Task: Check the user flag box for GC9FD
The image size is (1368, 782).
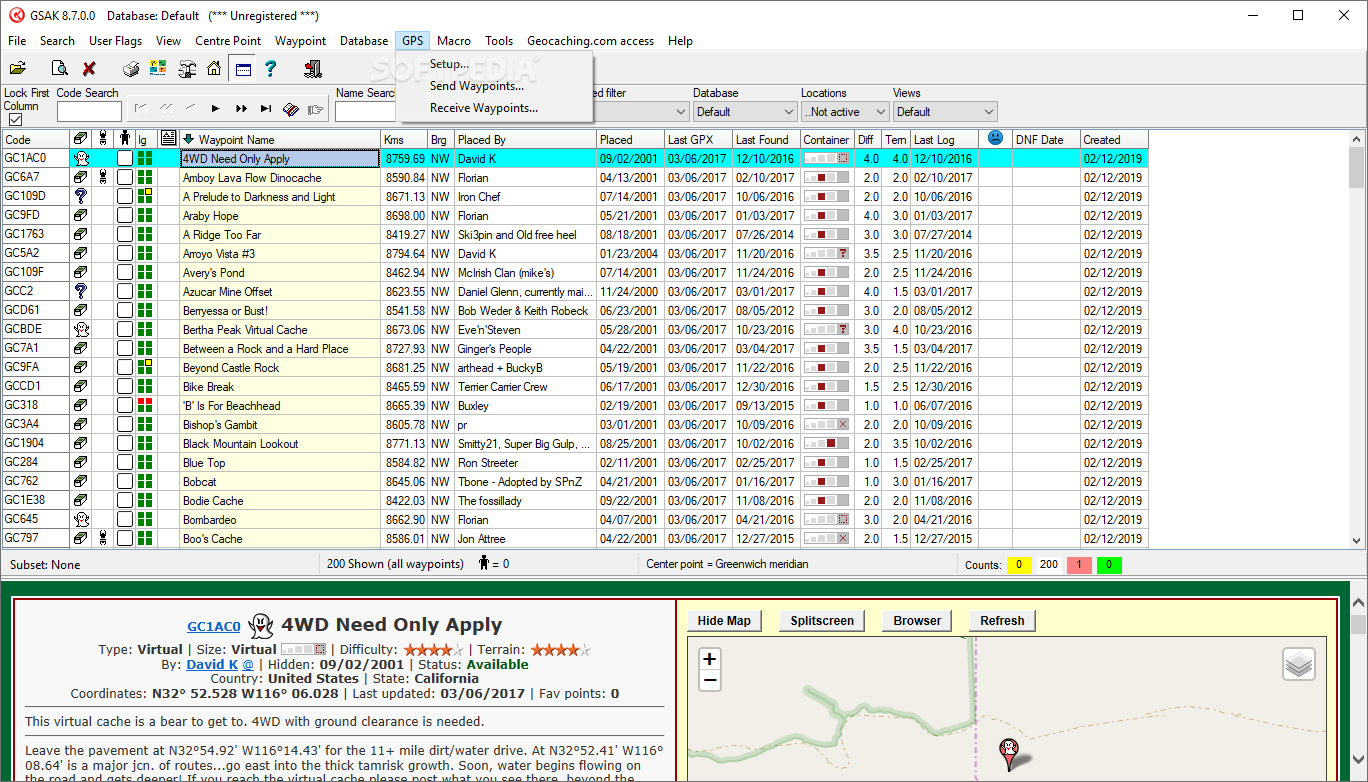Action: pos(124,215)
